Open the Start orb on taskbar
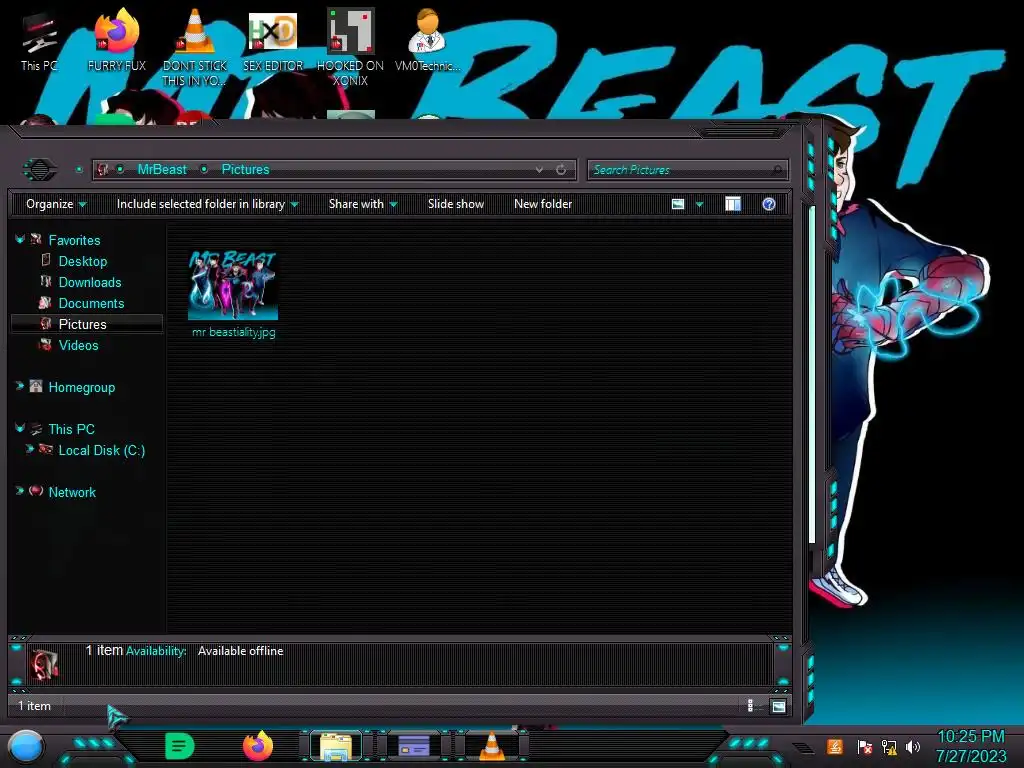The height and width of the screenshot is (768, 1024). pos(26,747)
